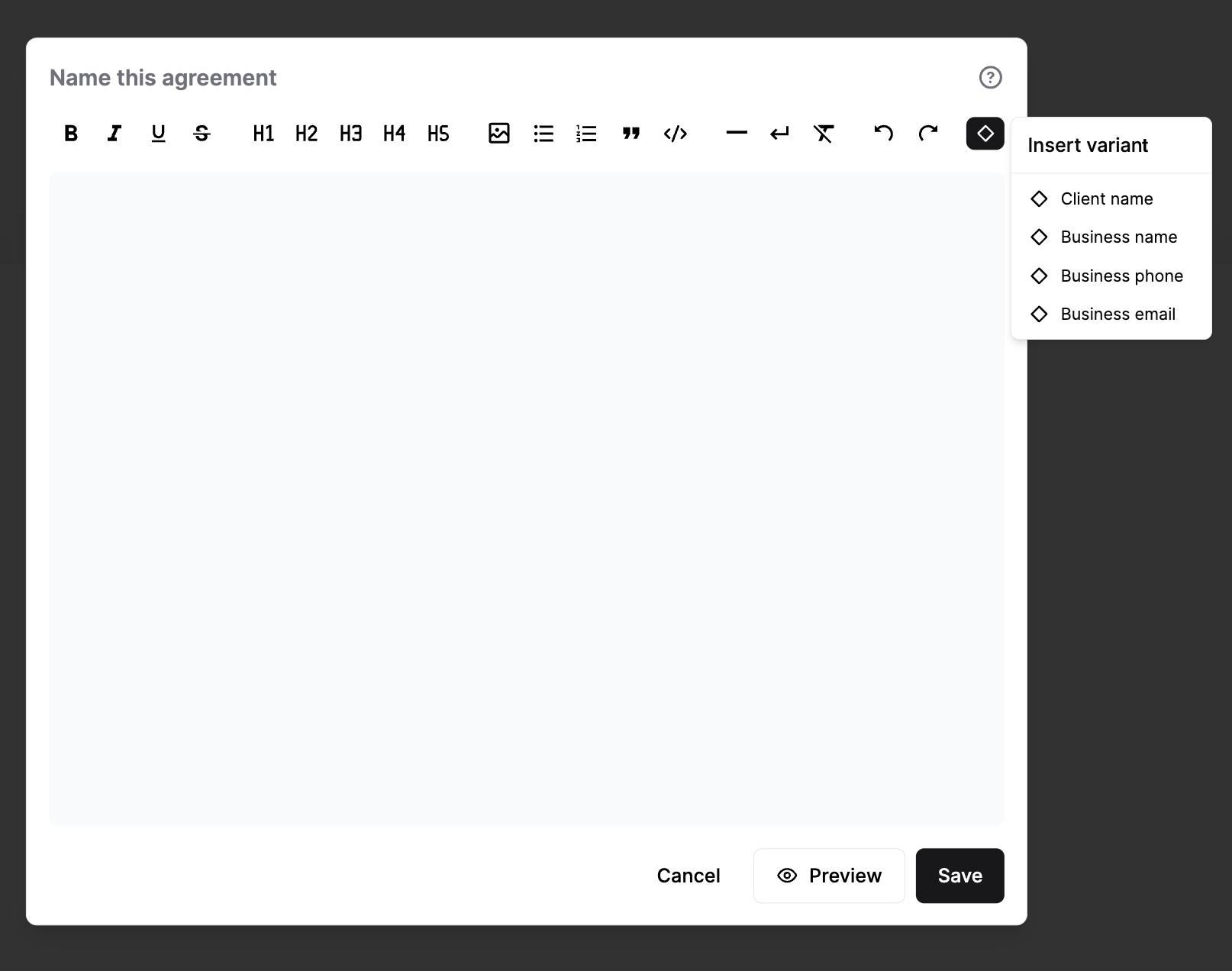Insert the Business email variant
Viewport: 1232px width, 971px height.
pos(1118,314)
